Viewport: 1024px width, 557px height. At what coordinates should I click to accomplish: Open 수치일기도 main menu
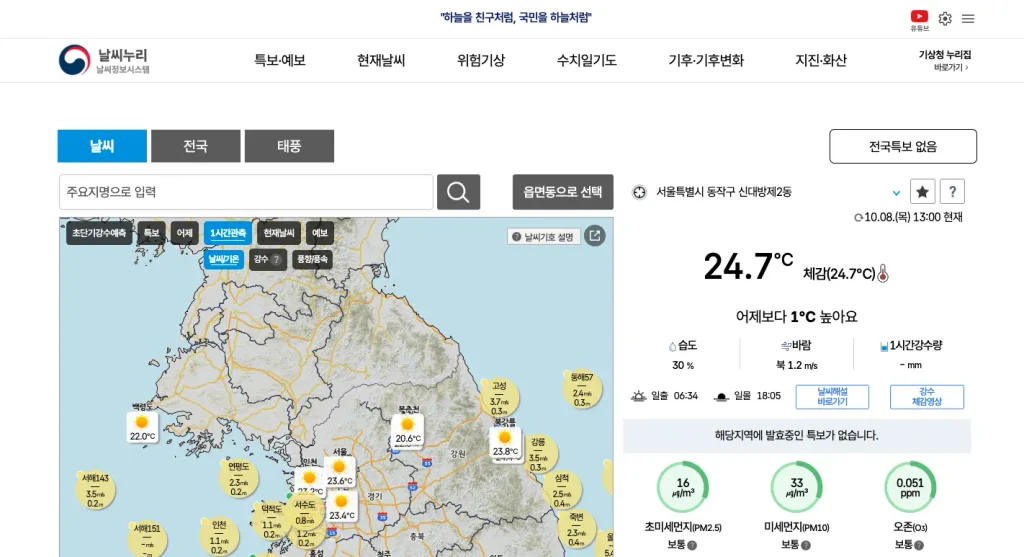tap(586, 60)
